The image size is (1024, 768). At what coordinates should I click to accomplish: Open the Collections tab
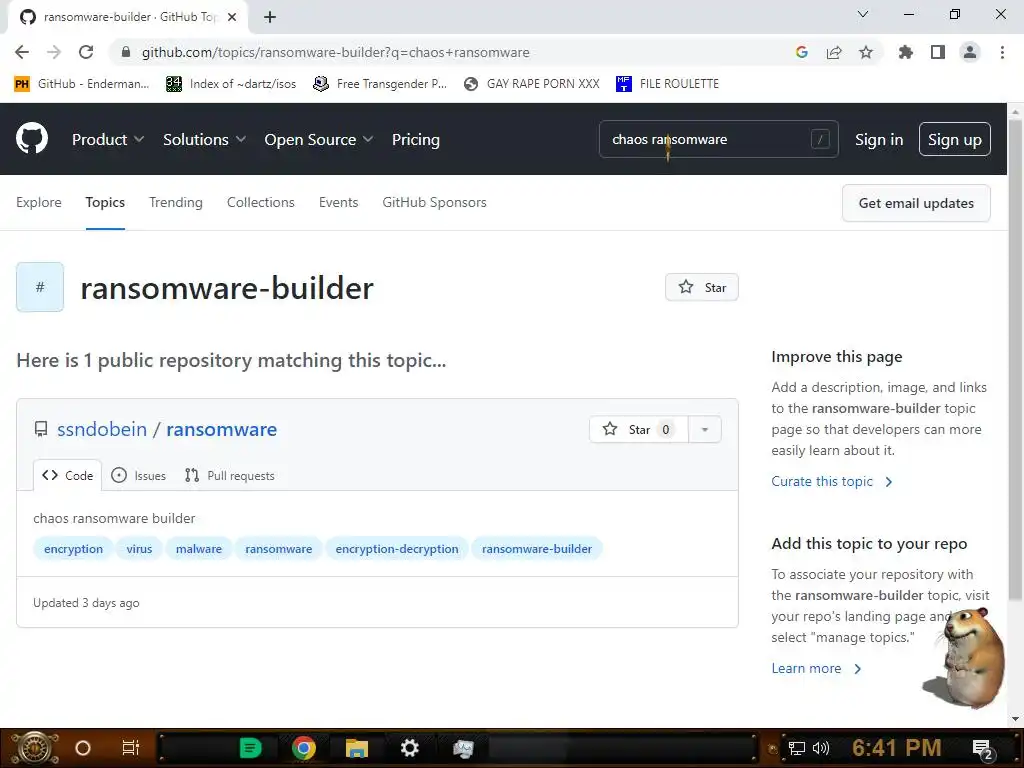pyautogui.click(x=261, y=202)
